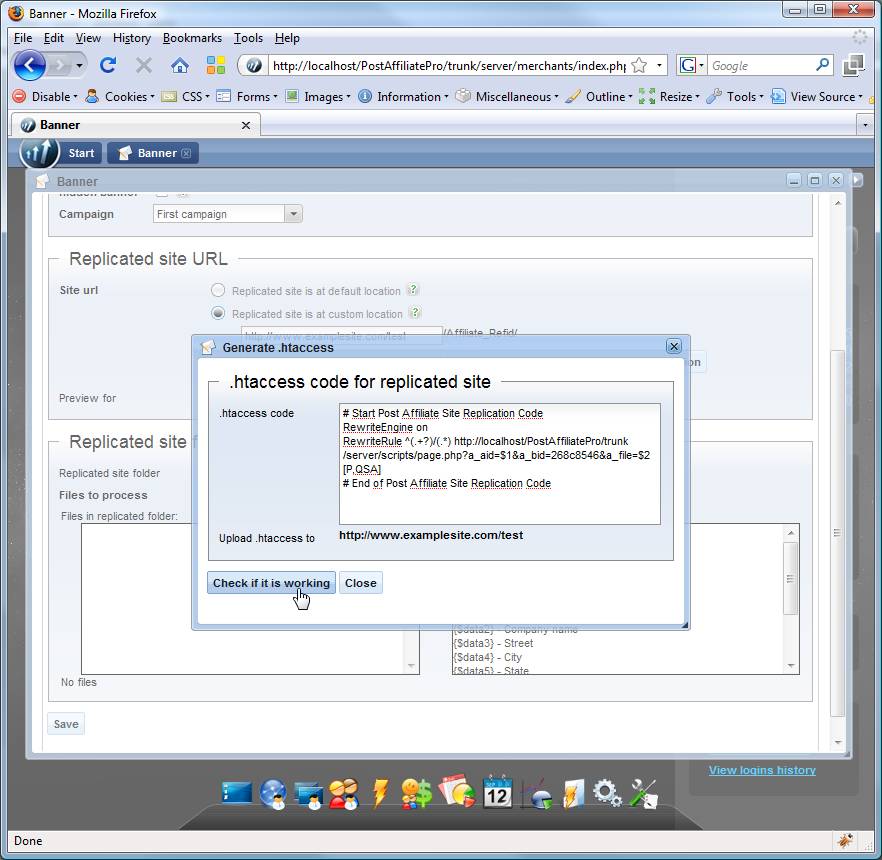882x860 pixels.
Task: Click the '{$data3} - Street' list entry
Action: [x=493, y=643]
